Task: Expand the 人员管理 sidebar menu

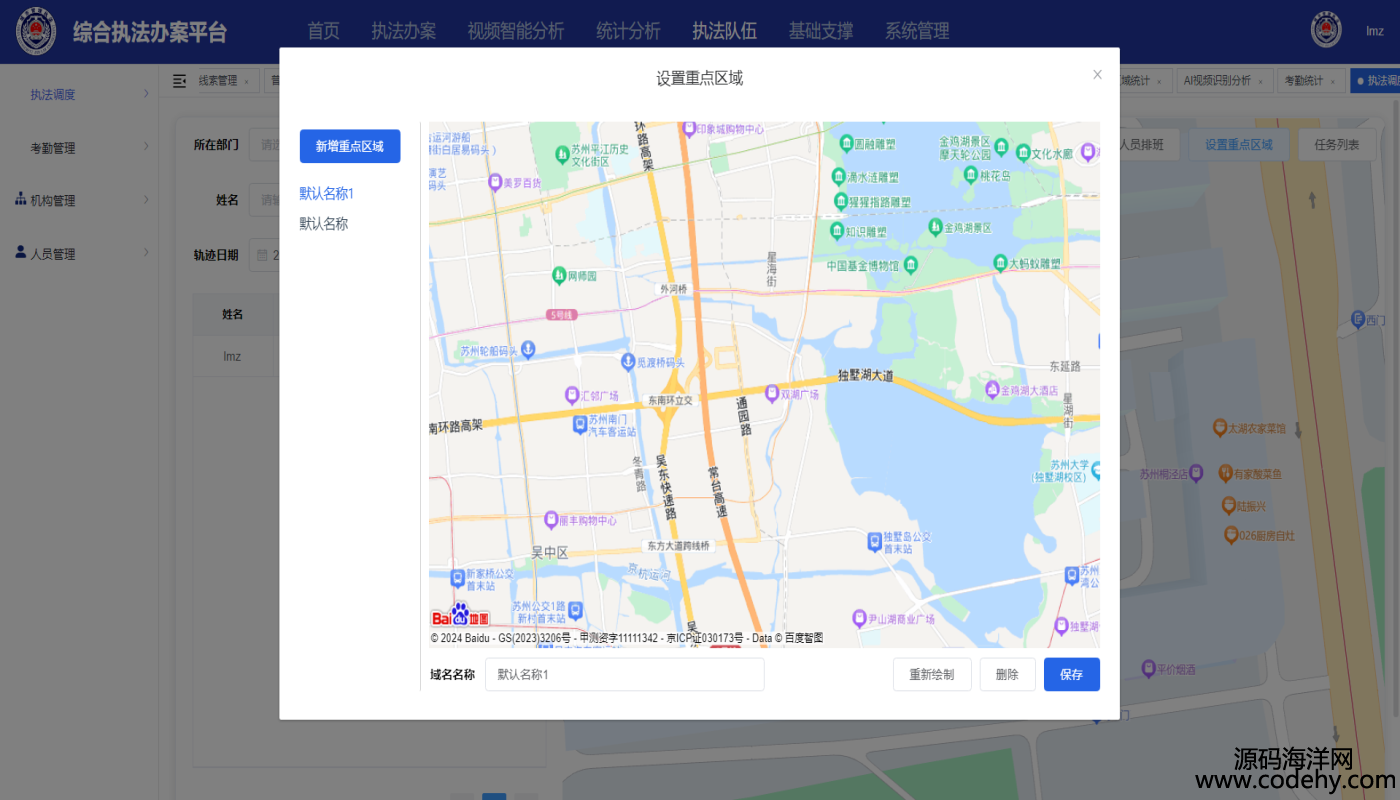Action: [x=80, y=254]
